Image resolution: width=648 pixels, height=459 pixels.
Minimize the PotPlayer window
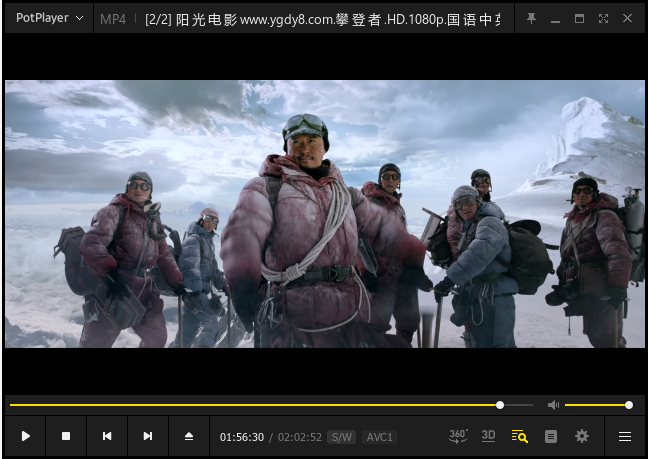(x=555, y=19)
